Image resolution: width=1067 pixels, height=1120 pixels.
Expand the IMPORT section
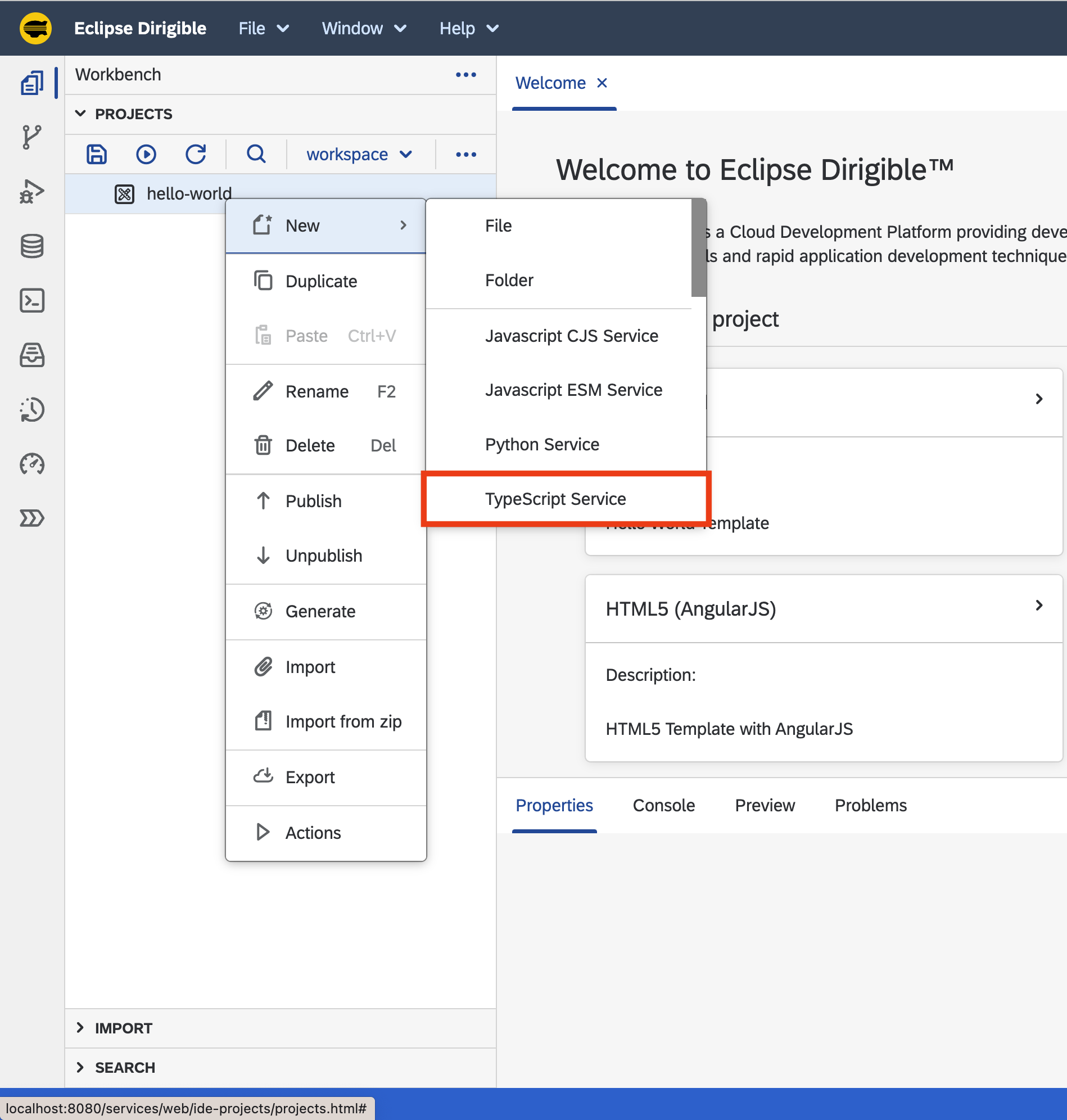(81, 1027)
